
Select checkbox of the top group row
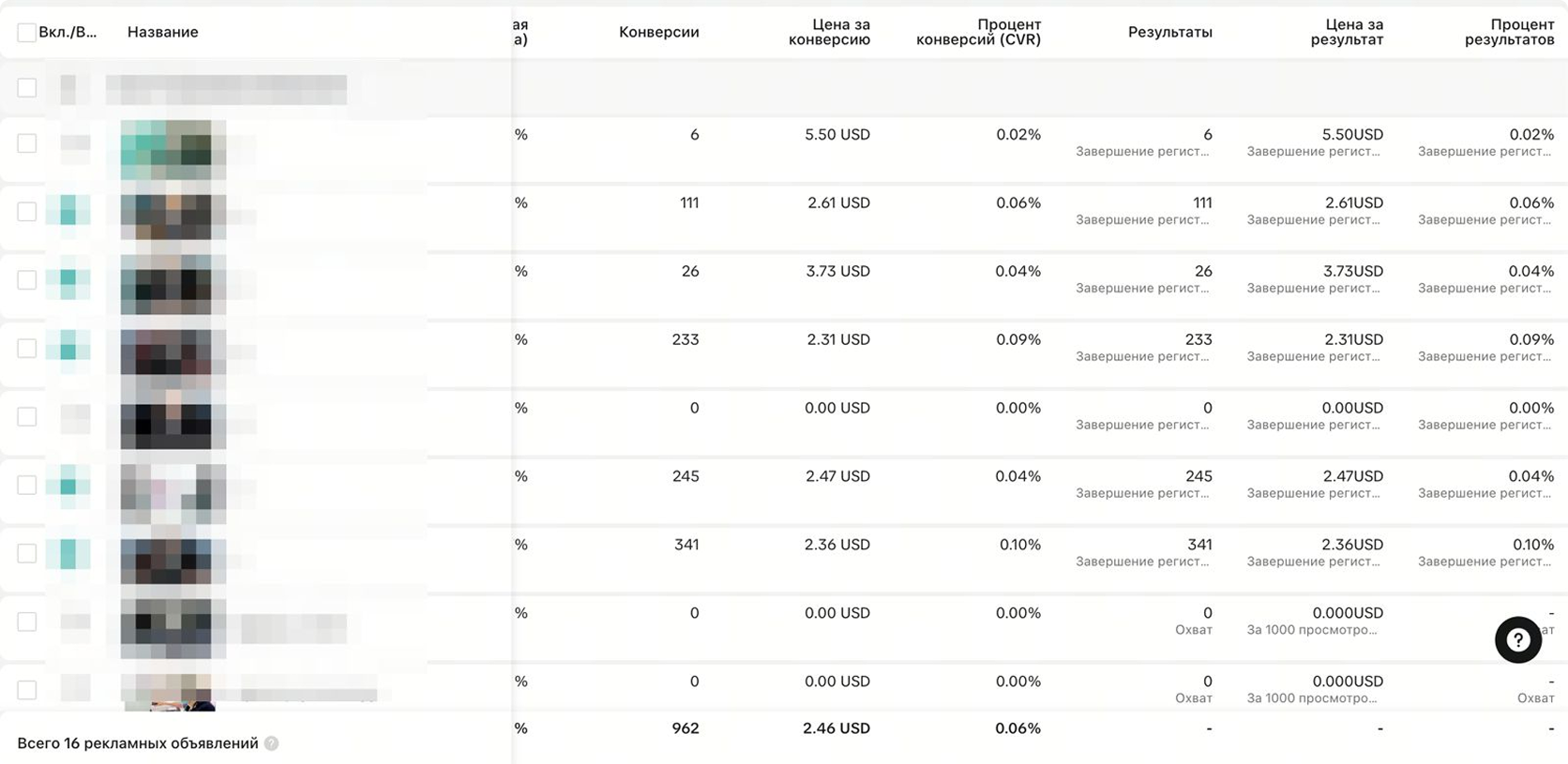26,88
